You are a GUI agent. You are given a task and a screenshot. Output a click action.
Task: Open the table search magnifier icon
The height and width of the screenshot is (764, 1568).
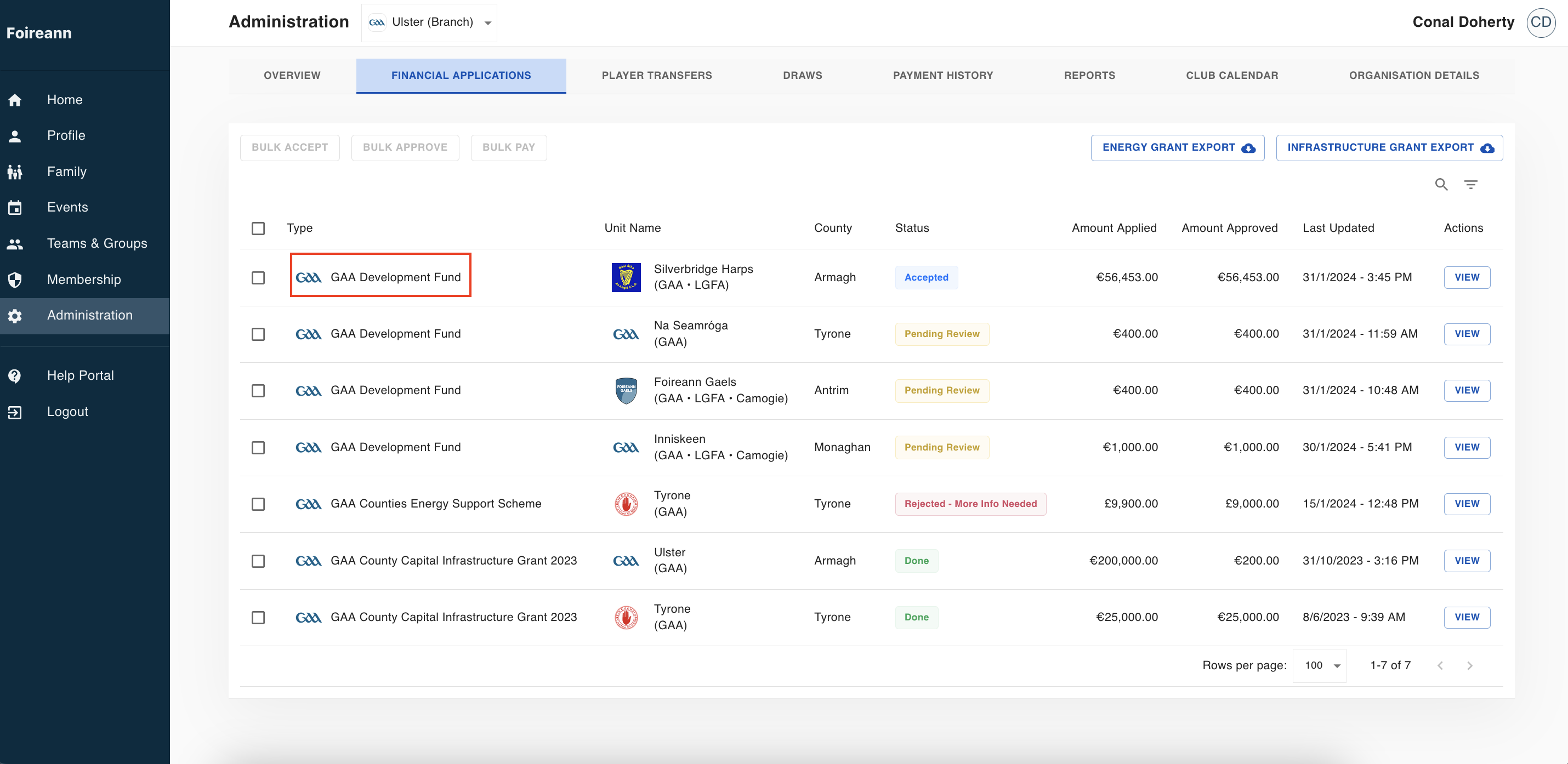(1441, 184)
